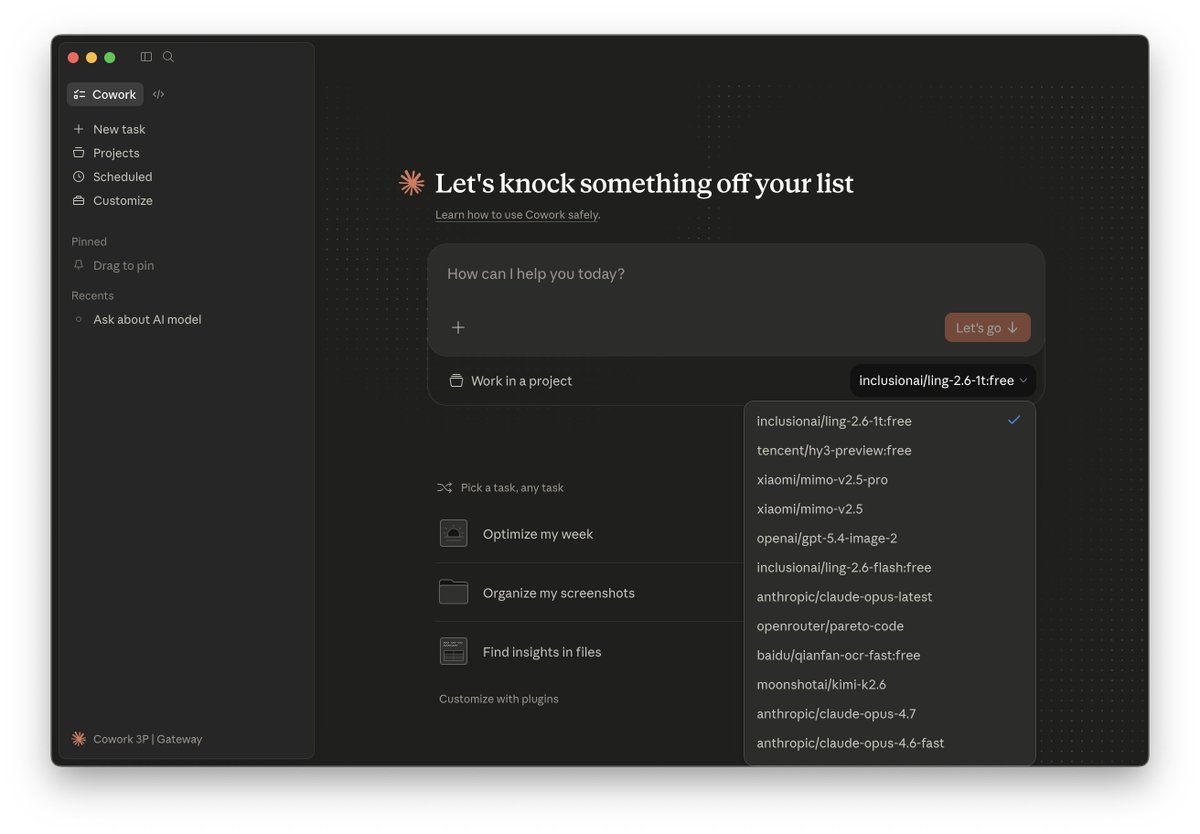Screen dimensions: 1200x834
Task: Click the Projects folder icon
Action: point(78,153)
